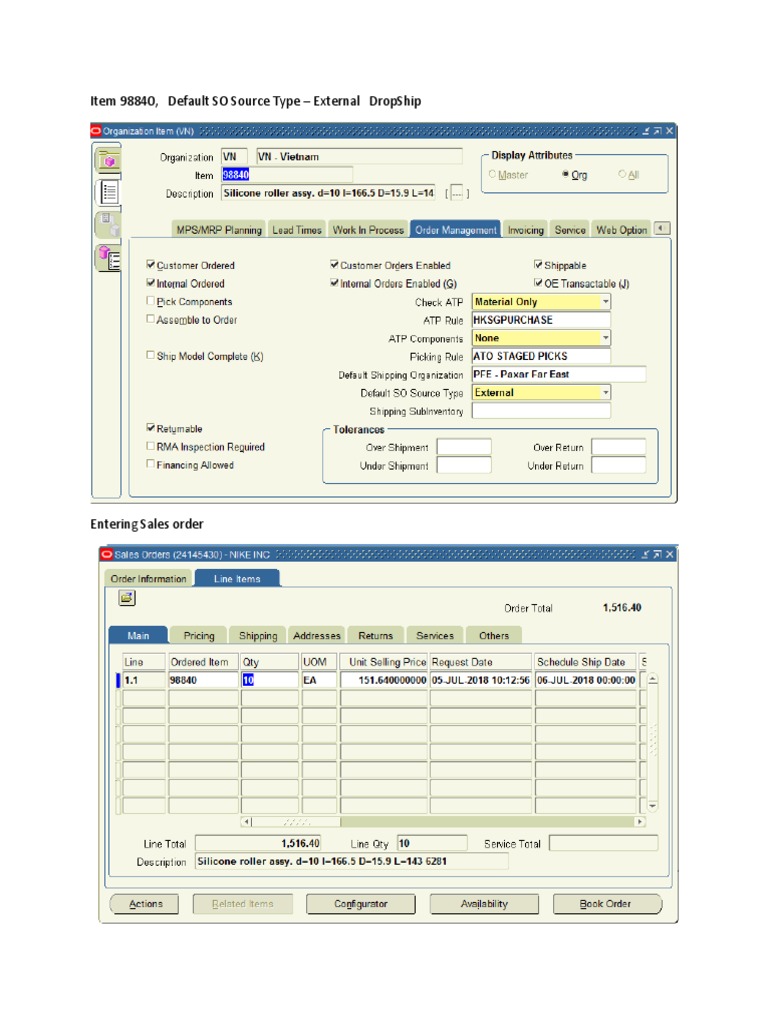Click the top cube icon in the Organization Item sidebar
The width and height of the screenshot is (768, 1024).
(x=108, y=160)
